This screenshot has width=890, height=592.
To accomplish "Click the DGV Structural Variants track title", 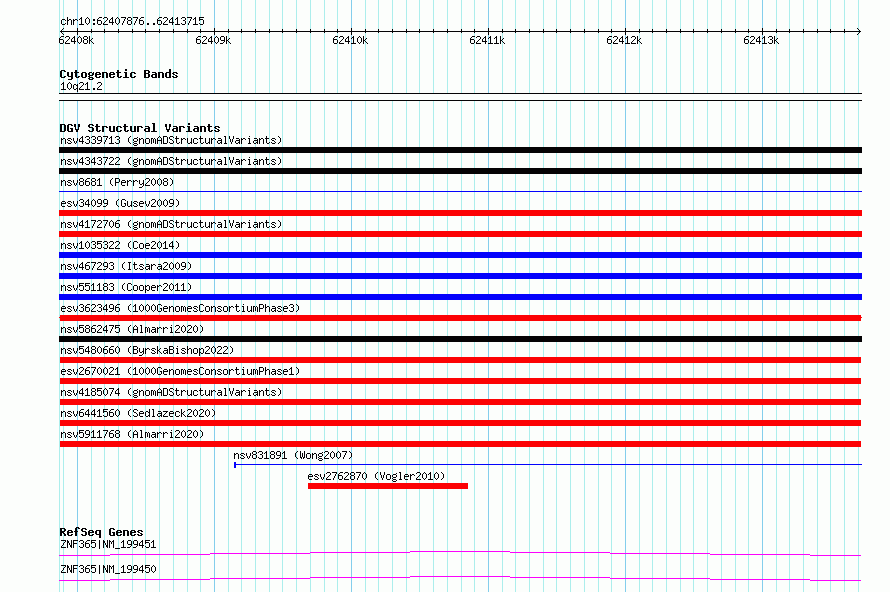I will click(x=140, y=128).
